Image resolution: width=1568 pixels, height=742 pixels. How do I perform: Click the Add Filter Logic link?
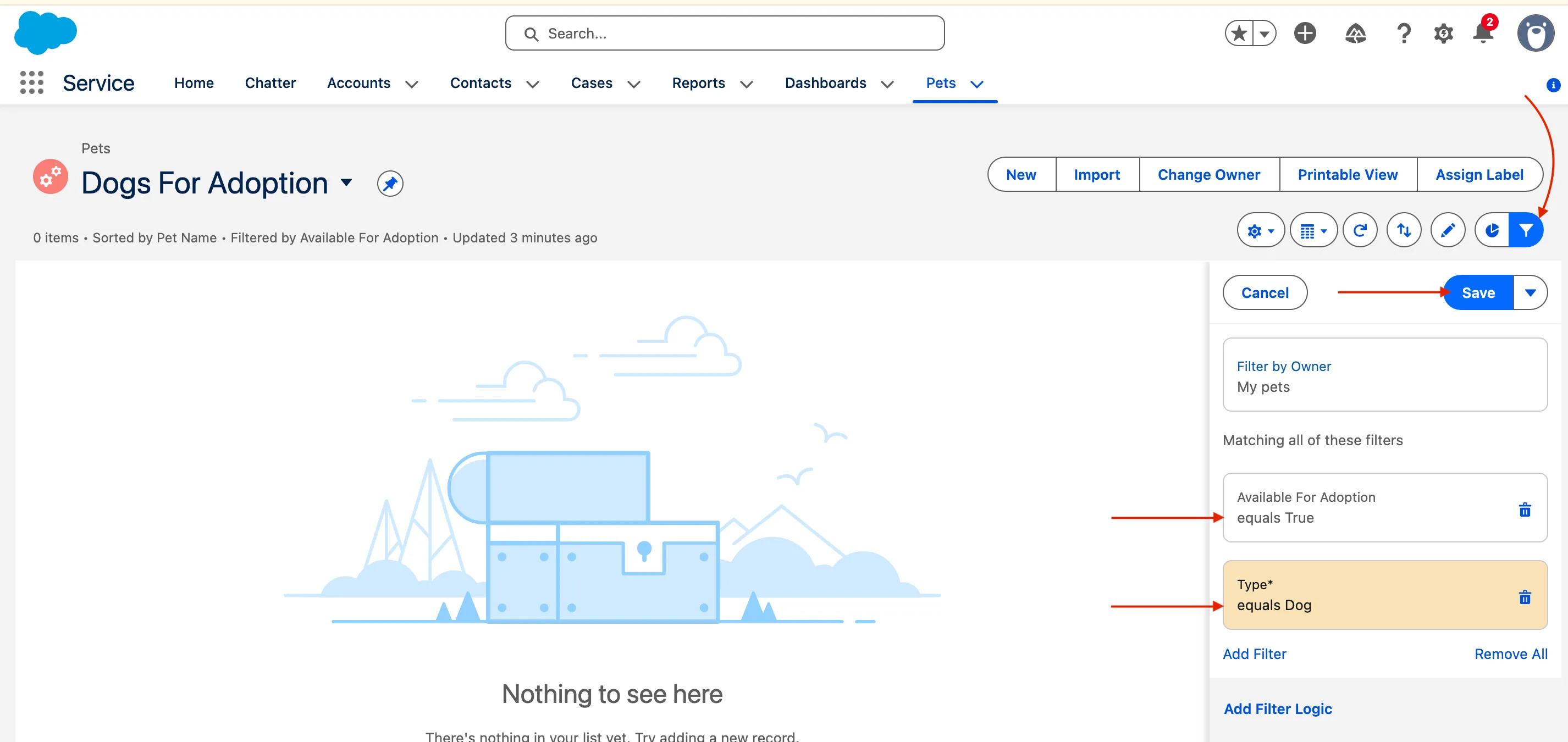tap(1278, 708)
